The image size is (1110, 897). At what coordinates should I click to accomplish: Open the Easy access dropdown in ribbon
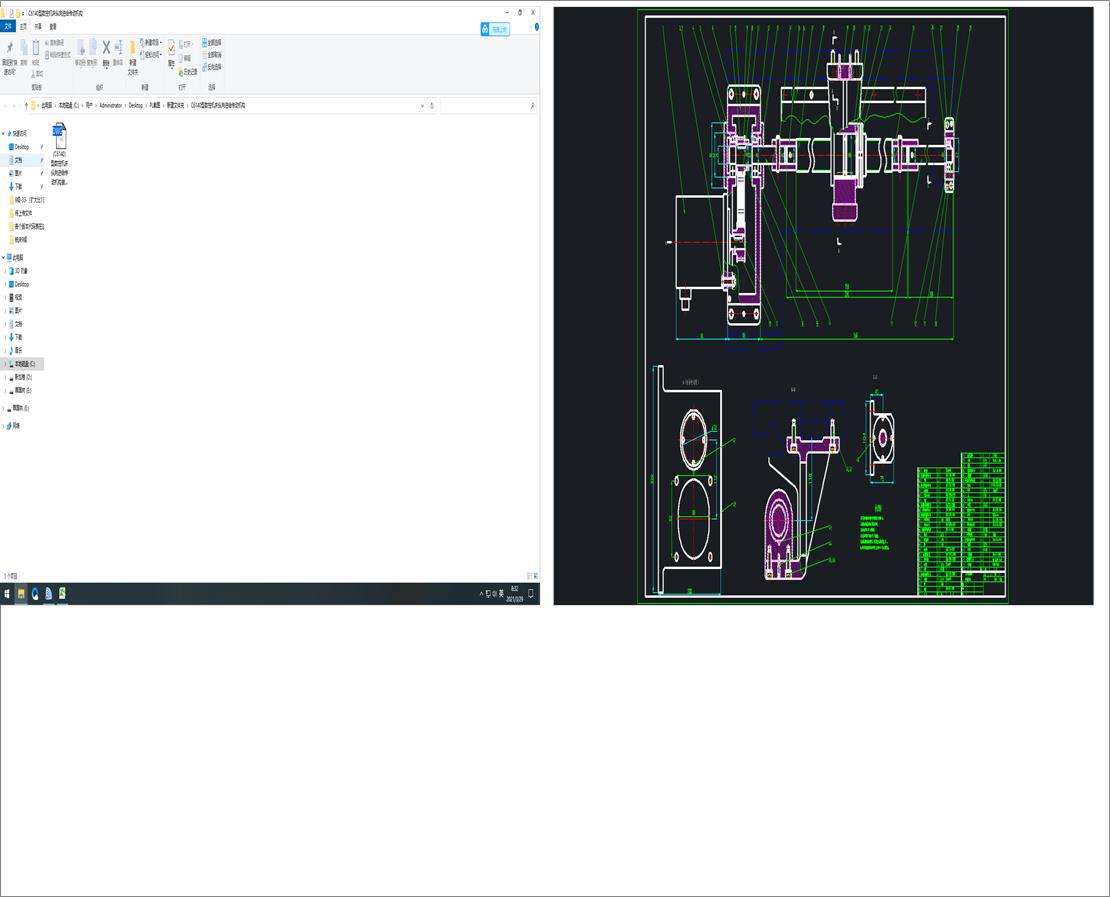151,55
